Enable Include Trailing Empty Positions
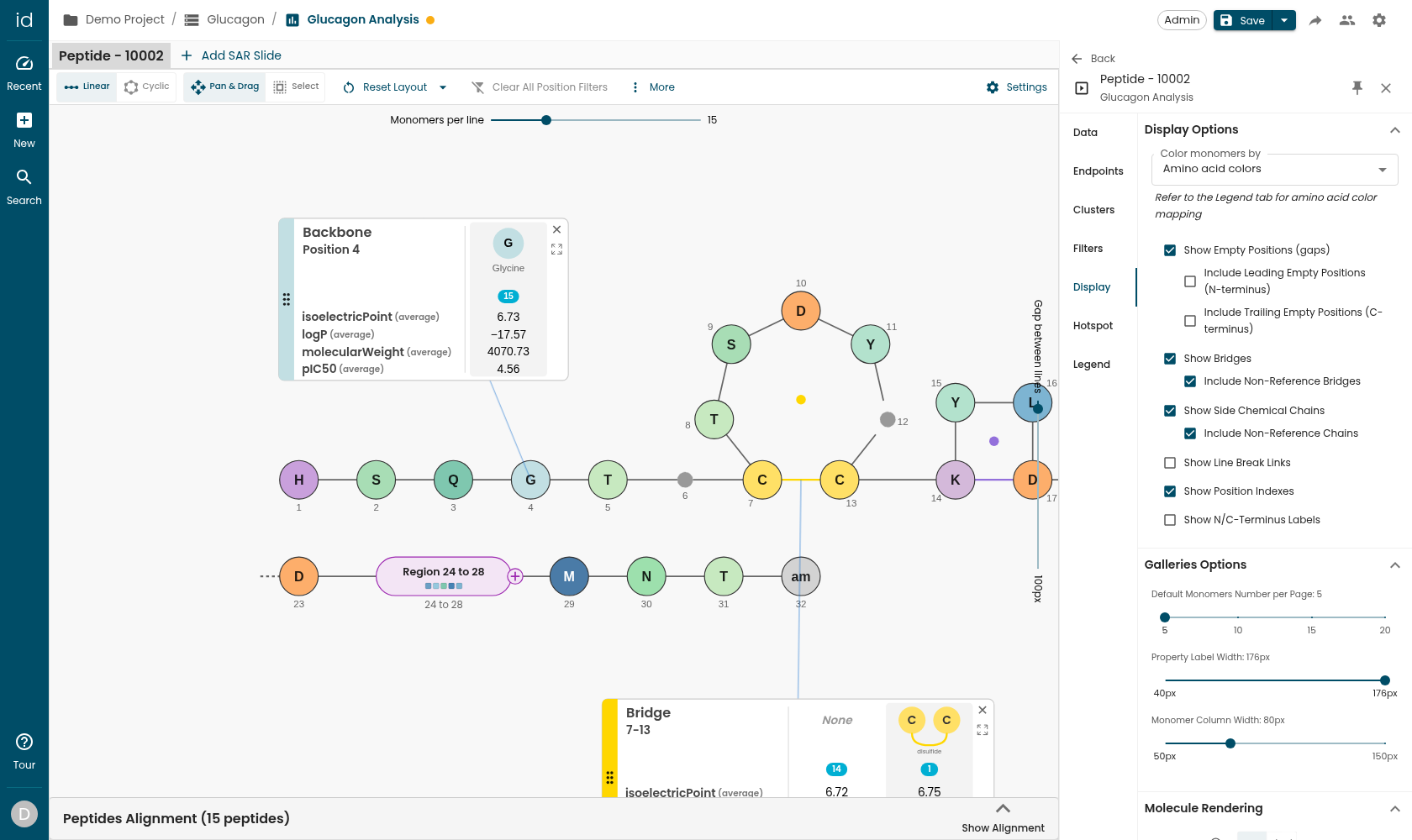The height and width of the screenshot is (840, 1412). tap(1190, 321)
